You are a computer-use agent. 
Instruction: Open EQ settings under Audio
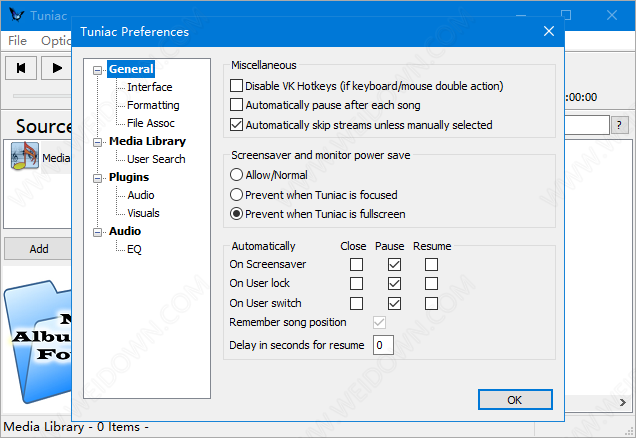tap(134, 249)
